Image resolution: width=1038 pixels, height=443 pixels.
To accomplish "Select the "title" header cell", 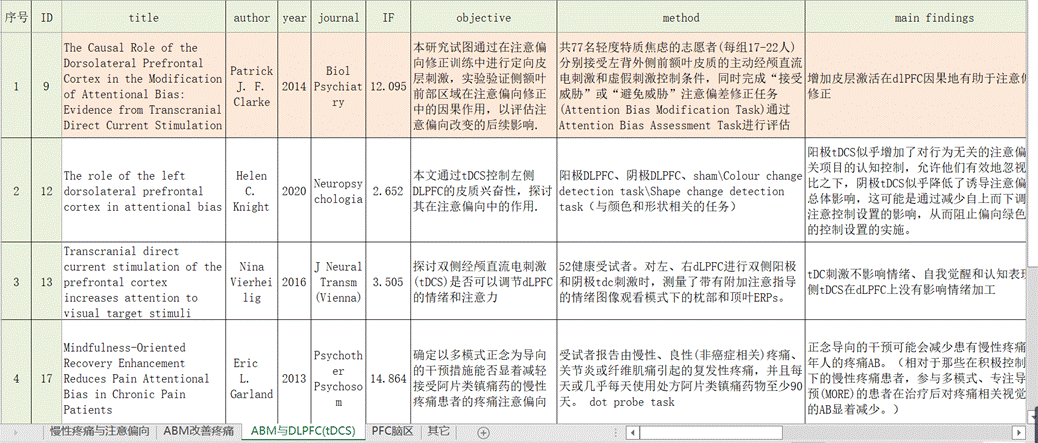I will 143,17.
